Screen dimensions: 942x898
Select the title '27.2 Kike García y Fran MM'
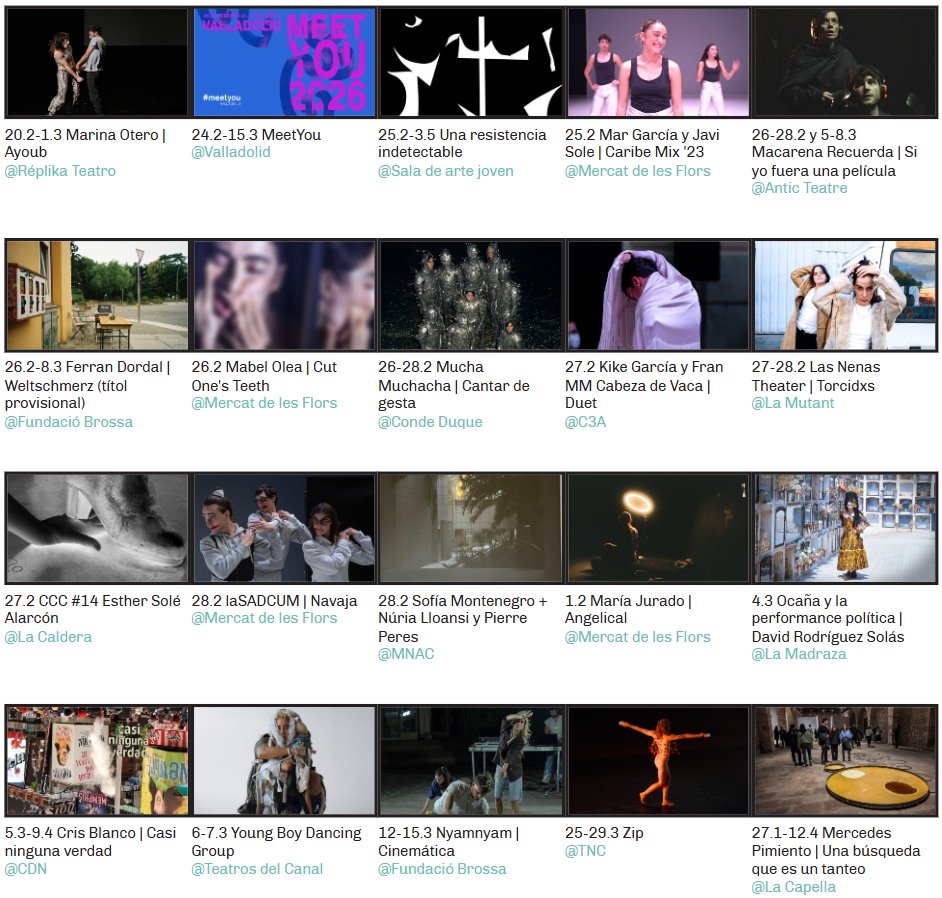(644, 385)
